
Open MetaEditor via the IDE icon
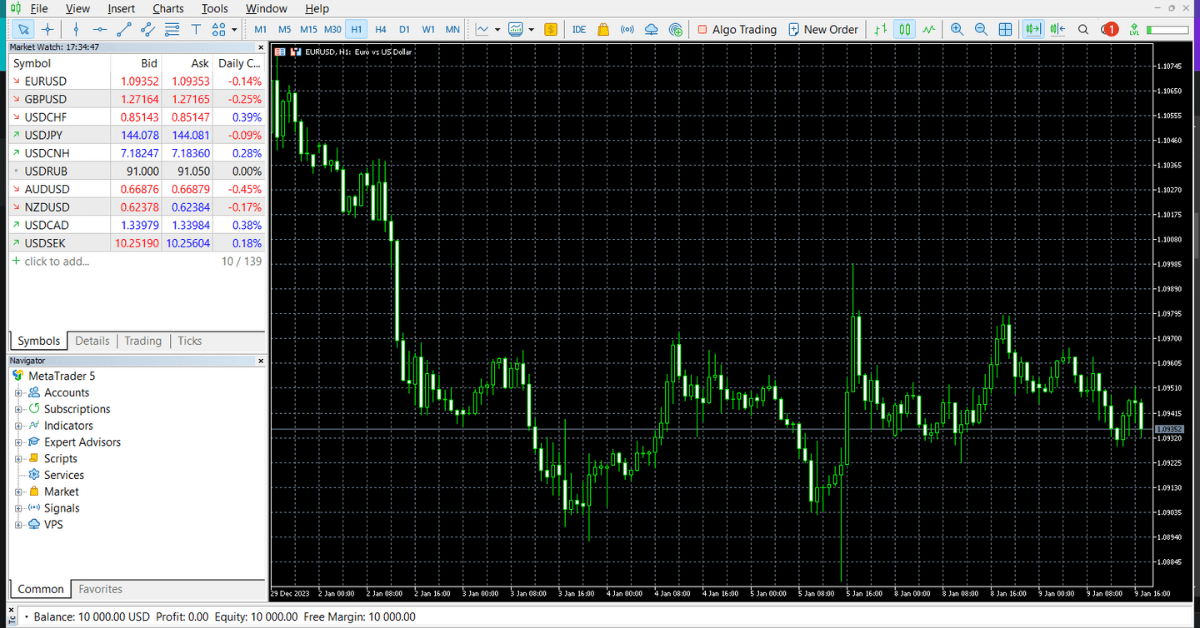coord(579,29)
